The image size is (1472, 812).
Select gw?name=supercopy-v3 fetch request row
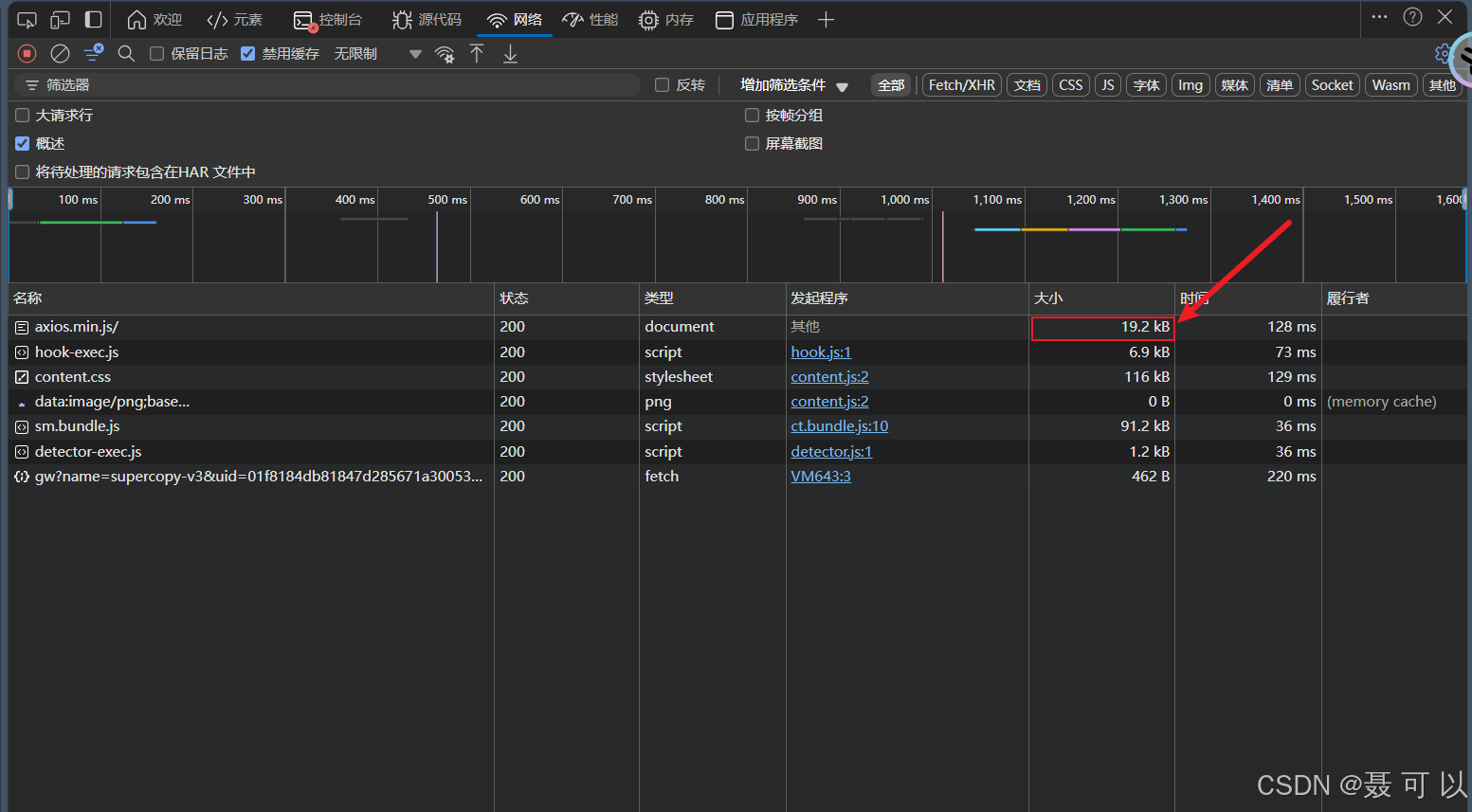[x=737, y=477]
